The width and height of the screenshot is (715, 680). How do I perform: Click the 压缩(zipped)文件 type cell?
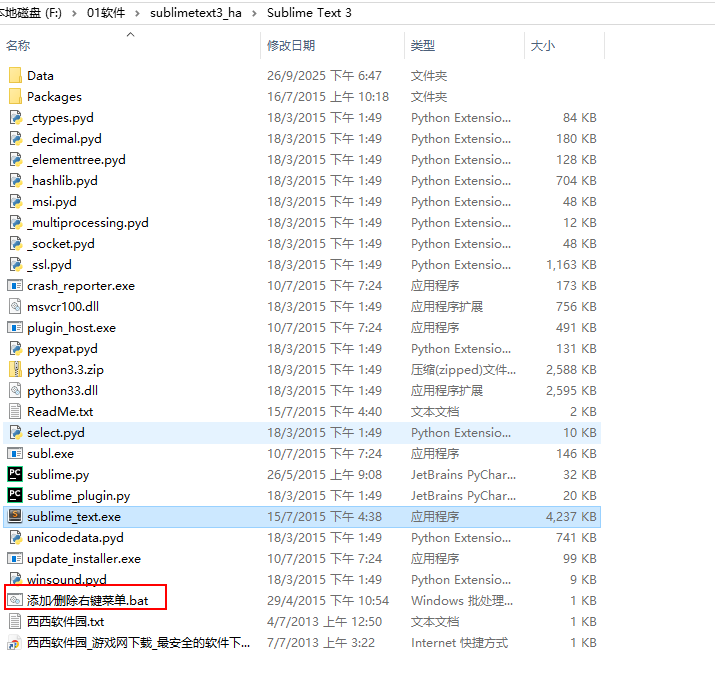tap(463, 370)
